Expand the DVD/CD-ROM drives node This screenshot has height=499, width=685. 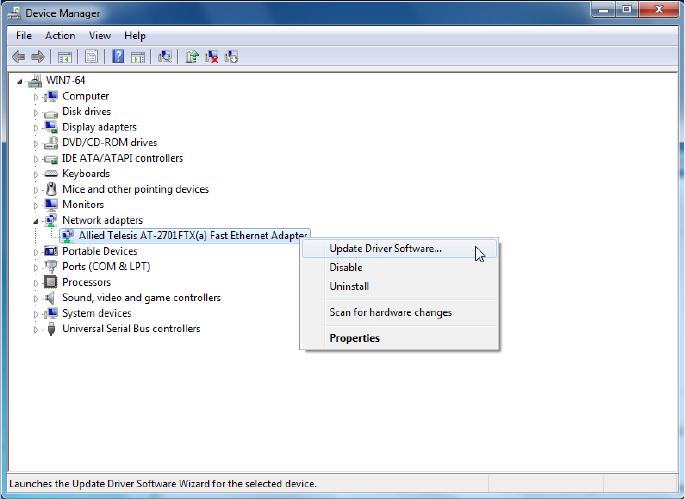click(x=36, y=144)
